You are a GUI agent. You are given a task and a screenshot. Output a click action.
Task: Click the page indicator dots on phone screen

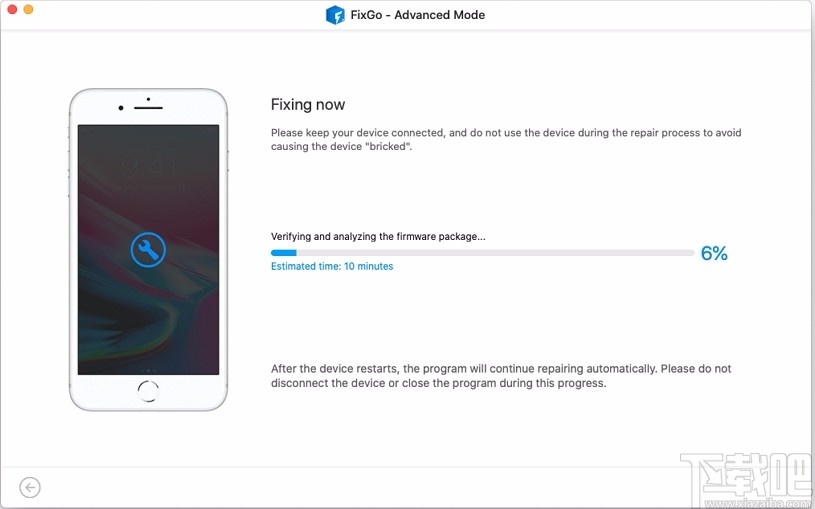tap(148, 371)
